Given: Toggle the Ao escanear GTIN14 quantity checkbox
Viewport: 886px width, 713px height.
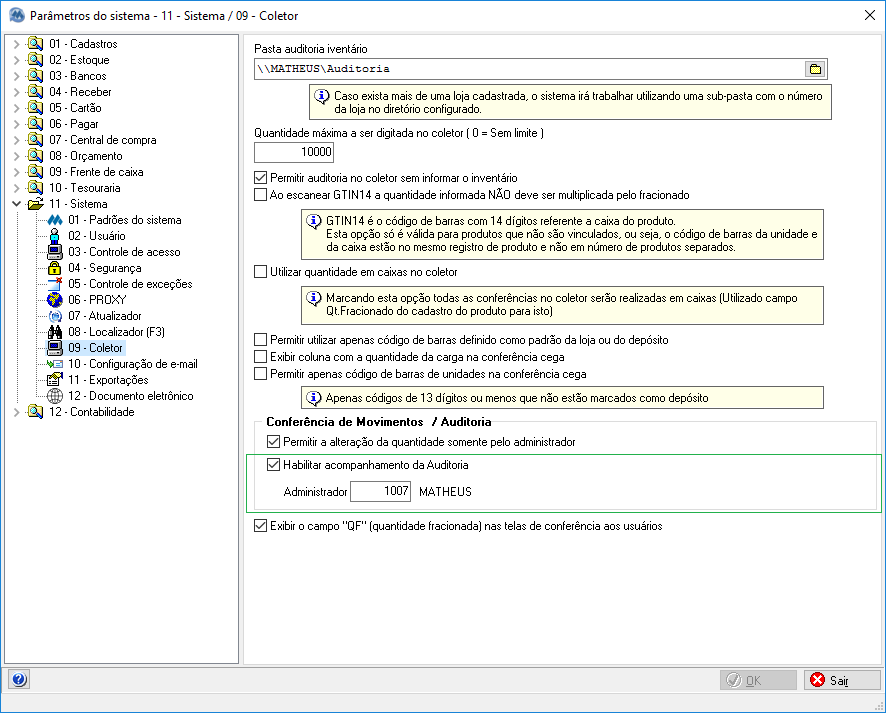Looking at the screenshot, I should tap(260, 195).
